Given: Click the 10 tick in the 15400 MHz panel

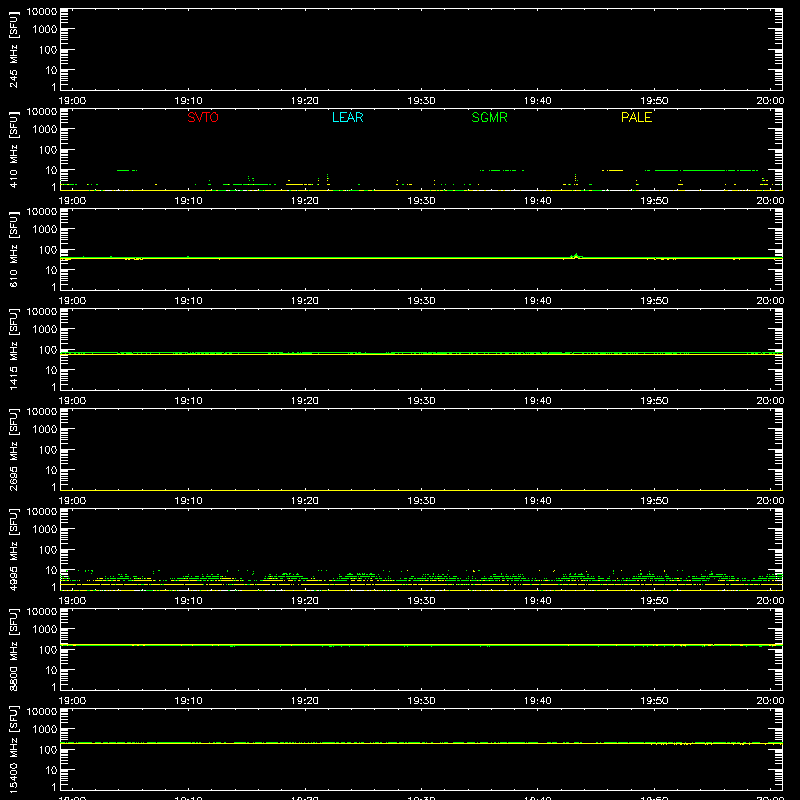Looking at the screenshot, I should coord(51,770).
